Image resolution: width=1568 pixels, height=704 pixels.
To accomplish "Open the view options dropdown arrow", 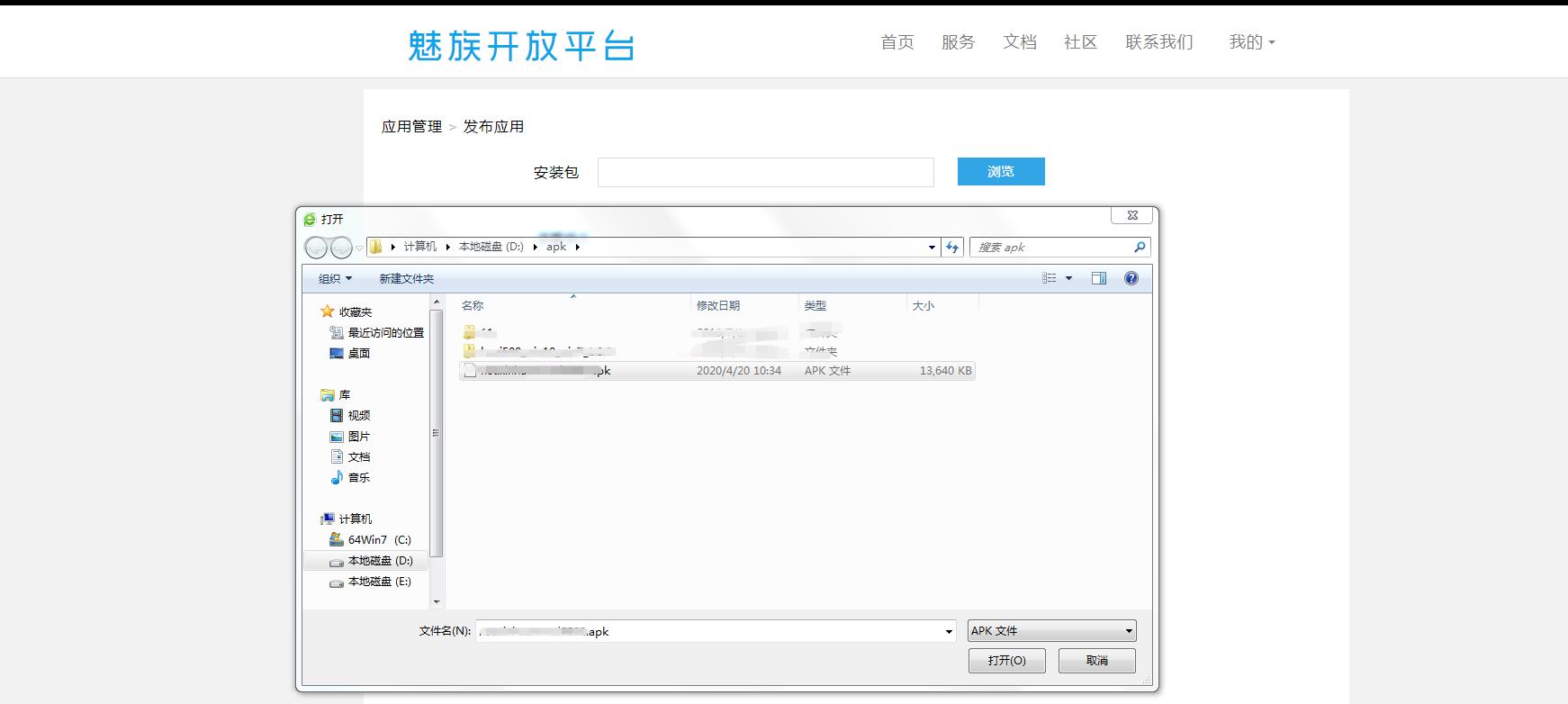I will tap(1069, 278).
